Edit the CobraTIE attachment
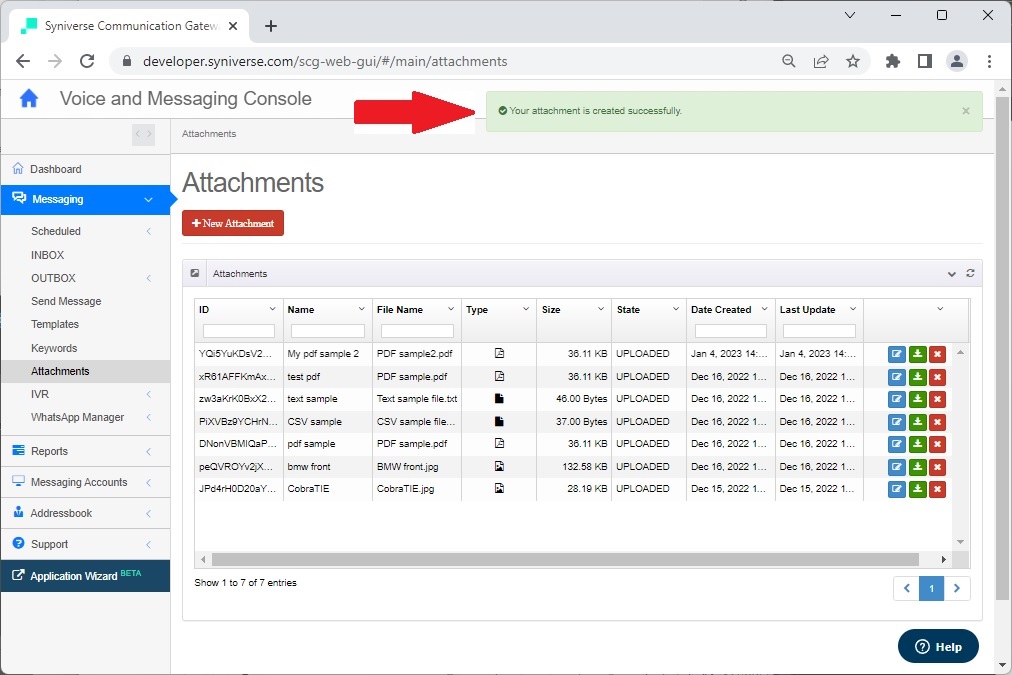This screenshot has width=1012, height=675. point(896,489)
